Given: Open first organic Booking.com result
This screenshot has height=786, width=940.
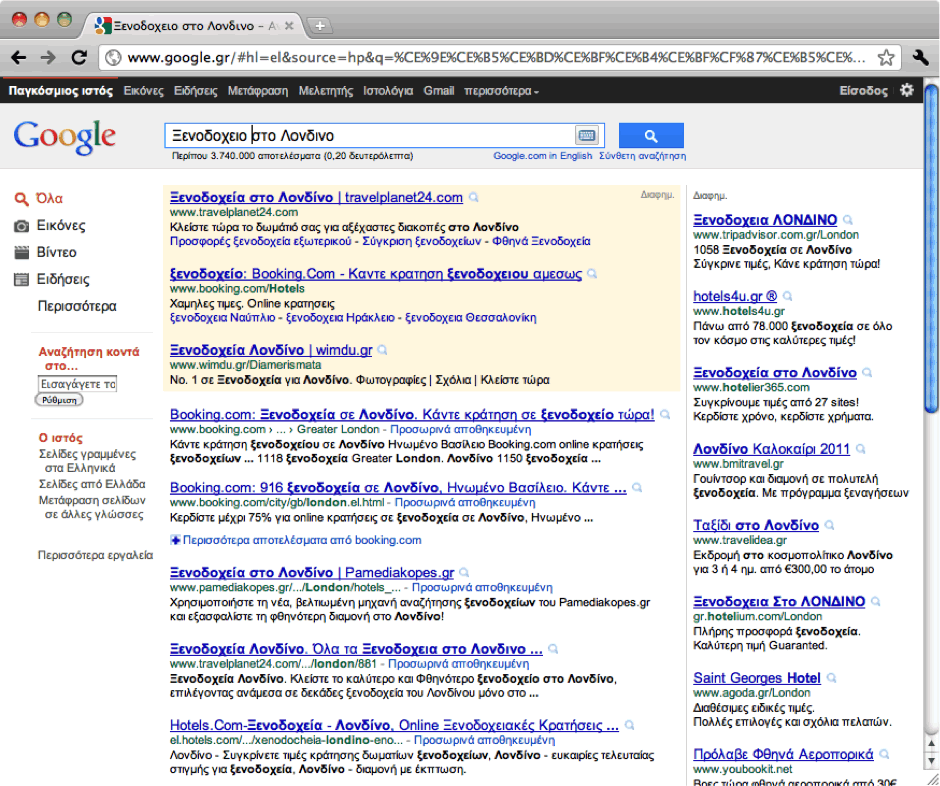Looking at the screenshot, I should coord(412,414).
